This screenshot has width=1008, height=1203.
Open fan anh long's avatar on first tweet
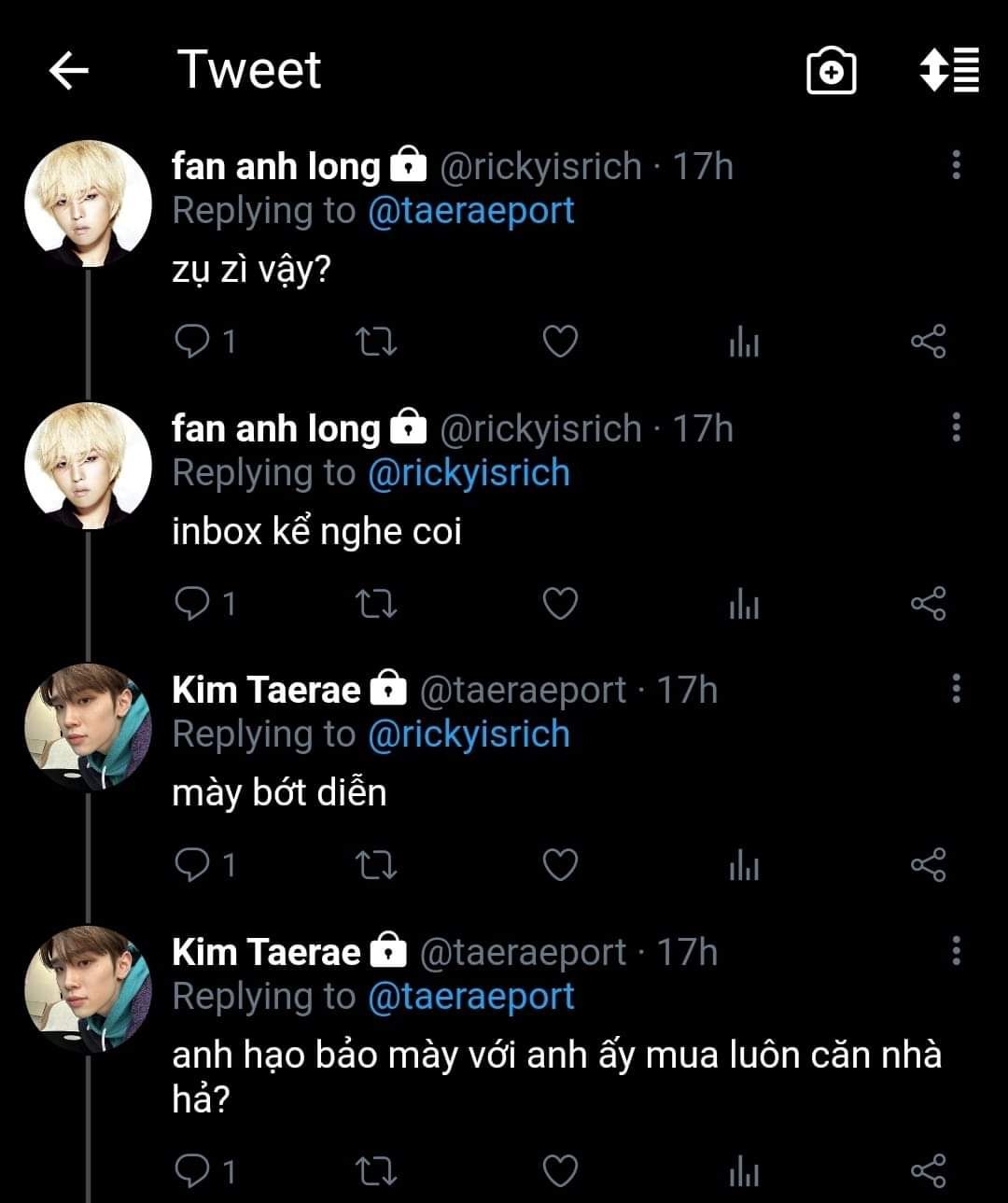[88, 203]
